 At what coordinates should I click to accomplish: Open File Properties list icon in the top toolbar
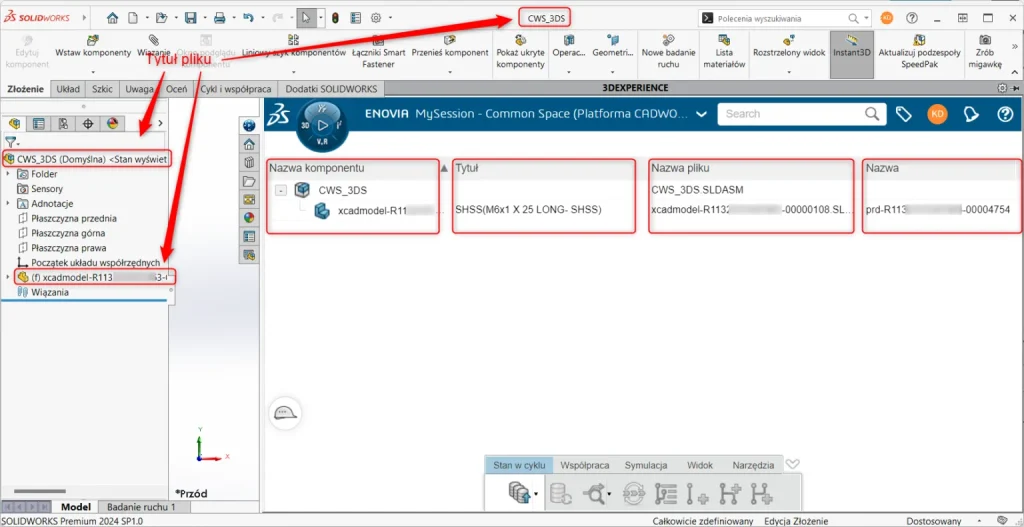pyautogui.click(x=355, y=18)
